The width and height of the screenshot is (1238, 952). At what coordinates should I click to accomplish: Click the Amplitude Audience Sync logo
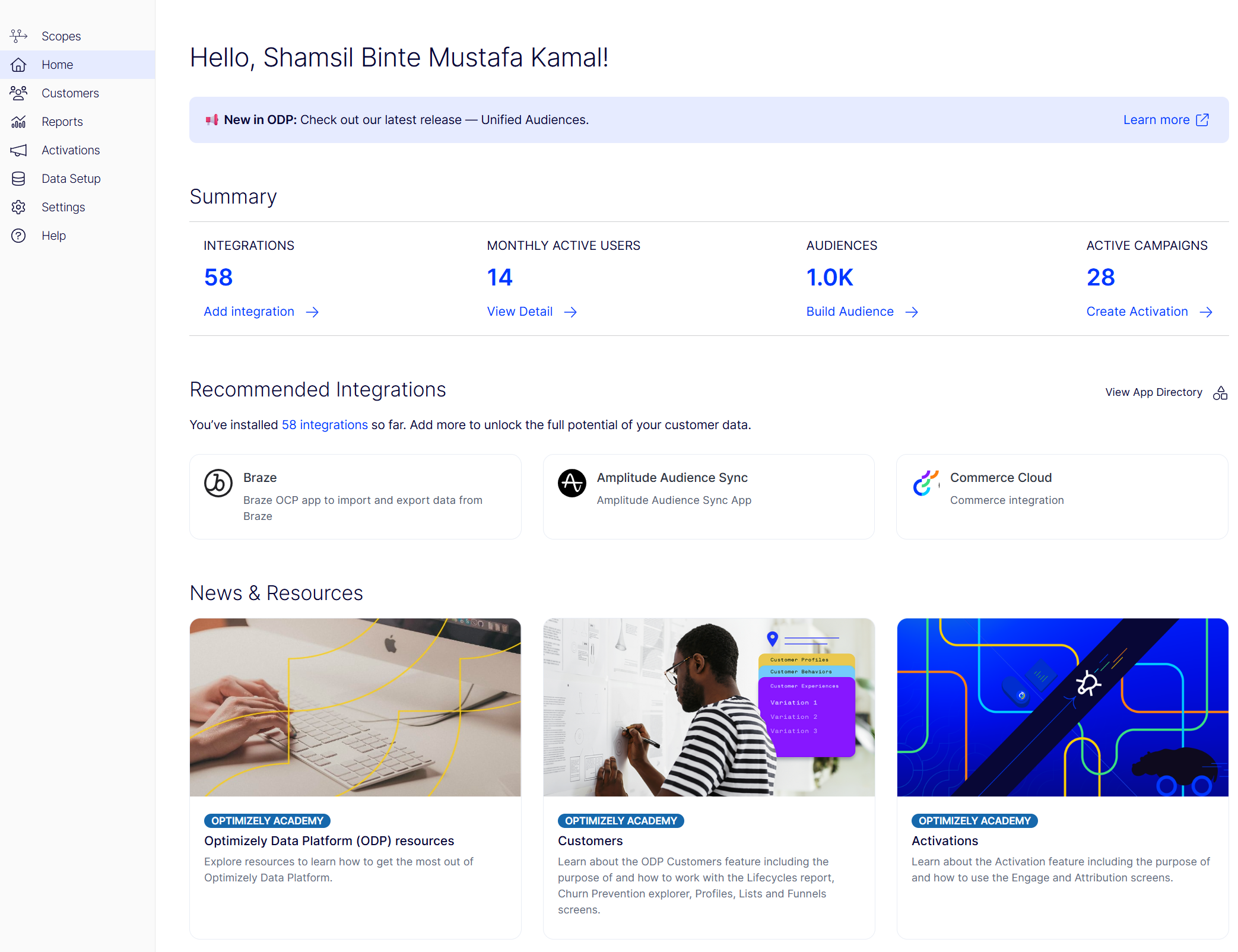(572, 483)
